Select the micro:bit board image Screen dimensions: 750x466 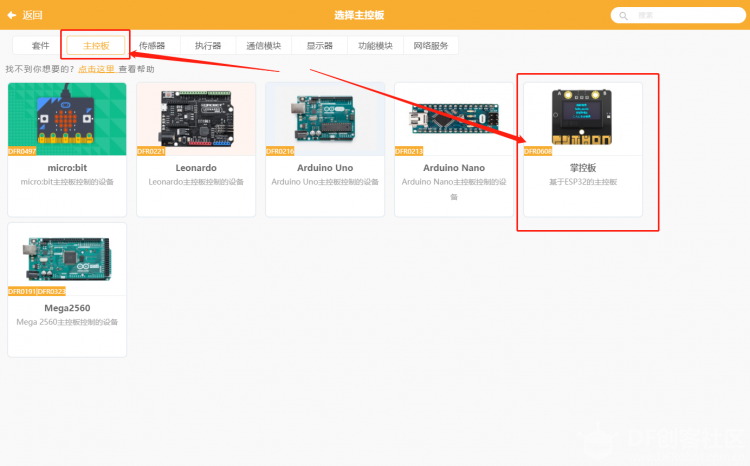67,119
